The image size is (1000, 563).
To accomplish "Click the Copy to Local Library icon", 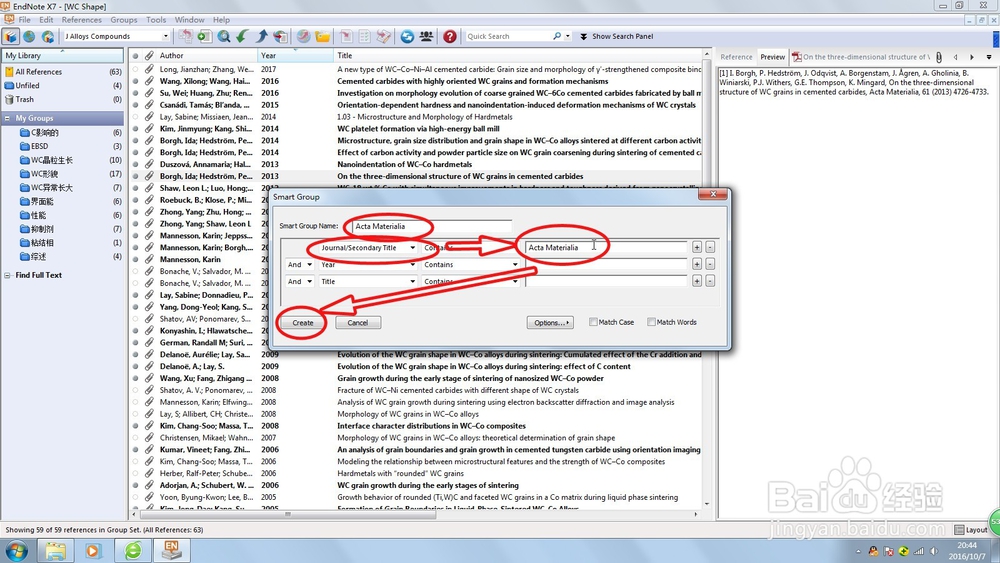I will click(186, 36).
